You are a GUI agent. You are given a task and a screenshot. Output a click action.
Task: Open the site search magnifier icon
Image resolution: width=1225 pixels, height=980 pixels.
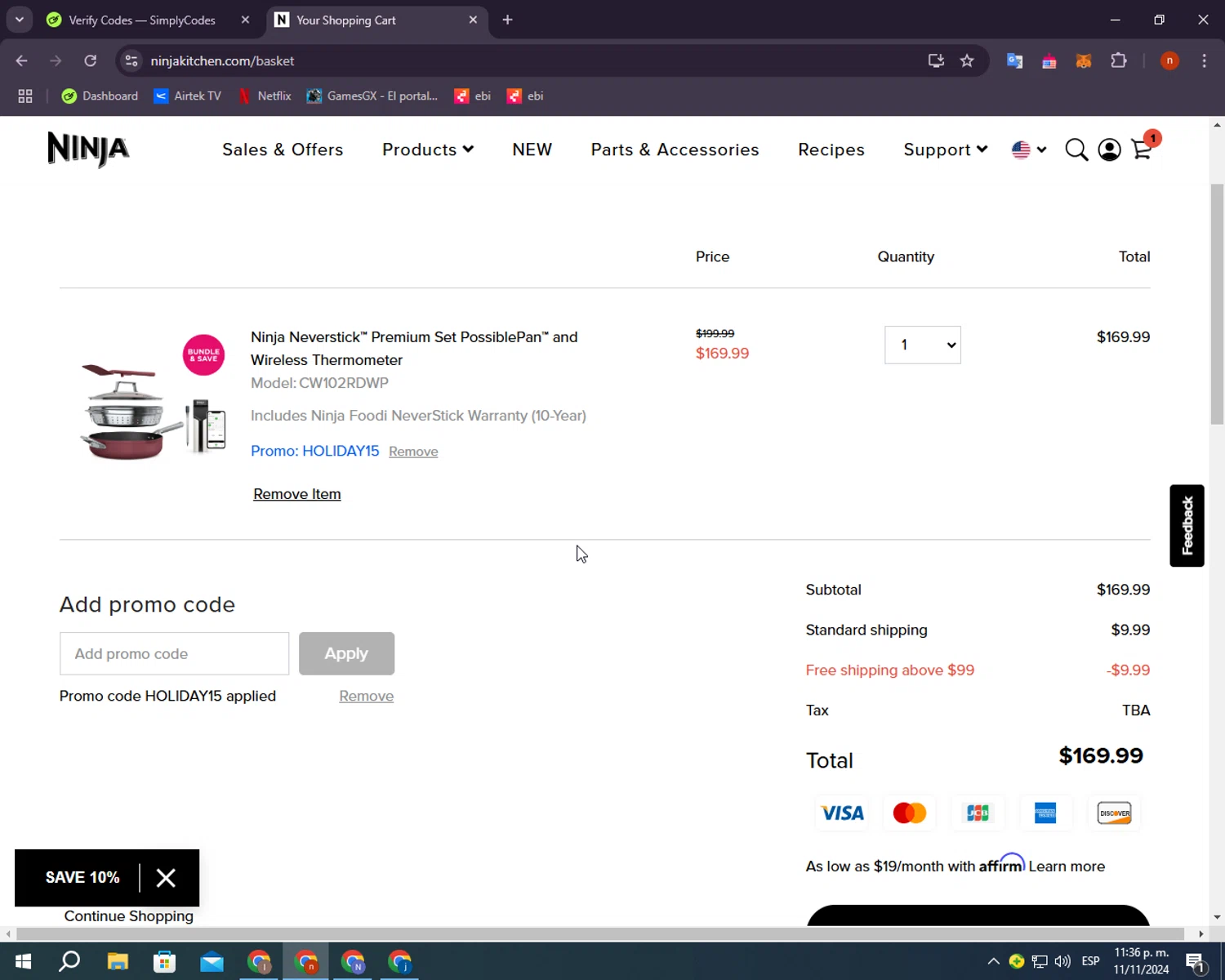[1076, 150]
